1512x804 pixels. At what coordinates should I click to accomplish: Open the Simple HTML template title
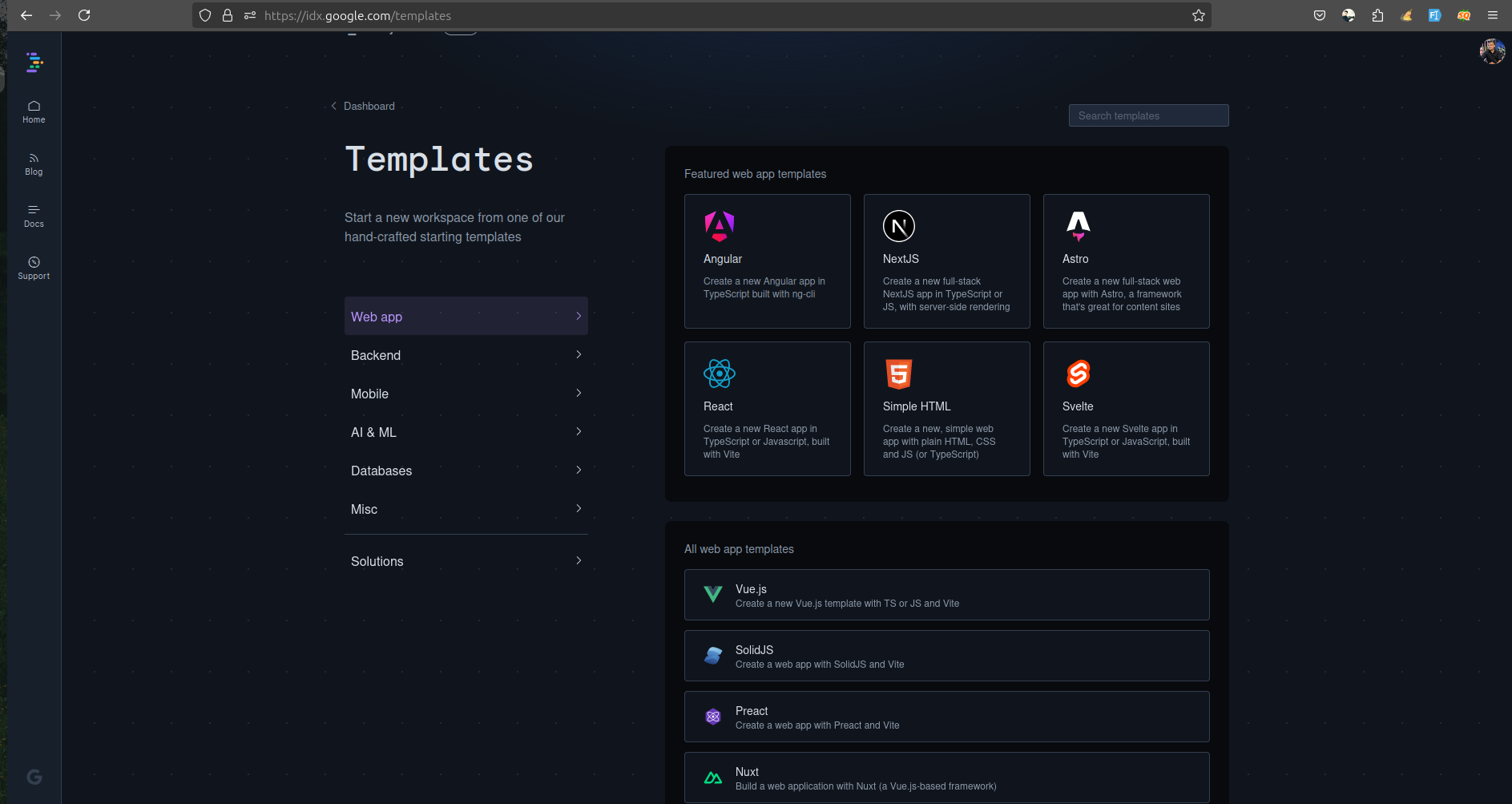[x=917, y=406]
